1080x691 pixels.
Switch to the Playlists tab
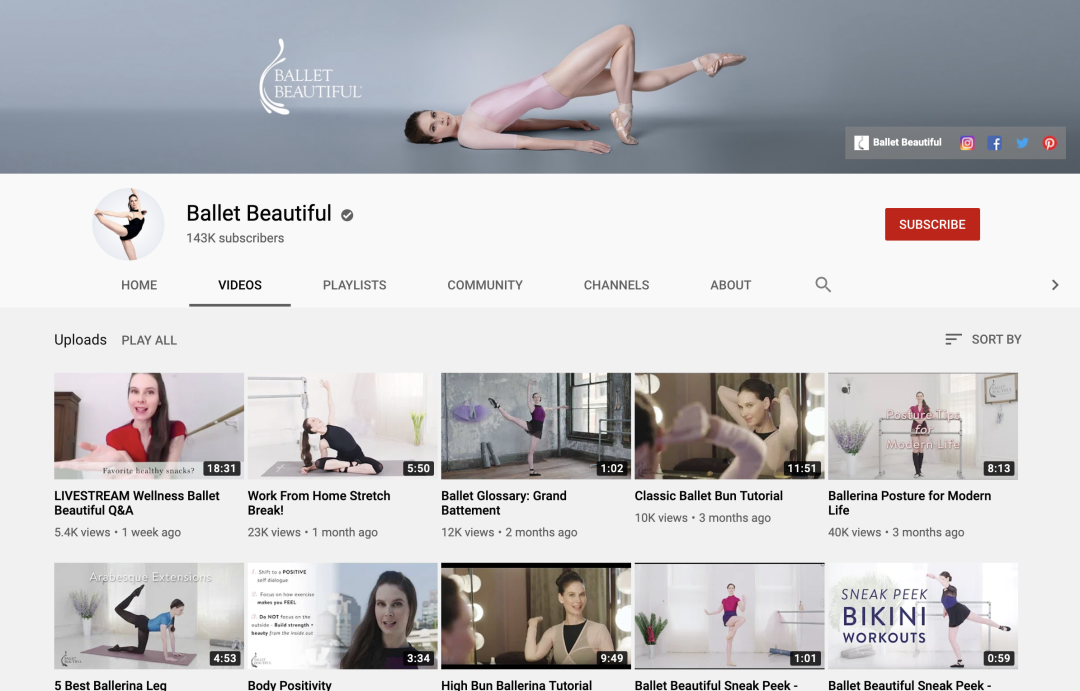point(354,285)
